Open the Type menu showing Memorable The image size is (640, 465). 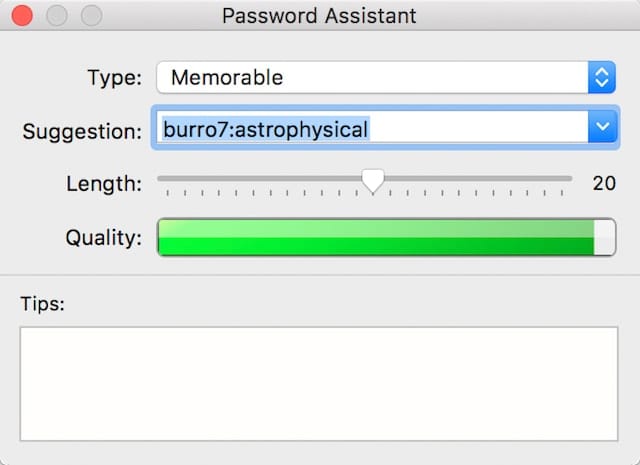[370, 77]
